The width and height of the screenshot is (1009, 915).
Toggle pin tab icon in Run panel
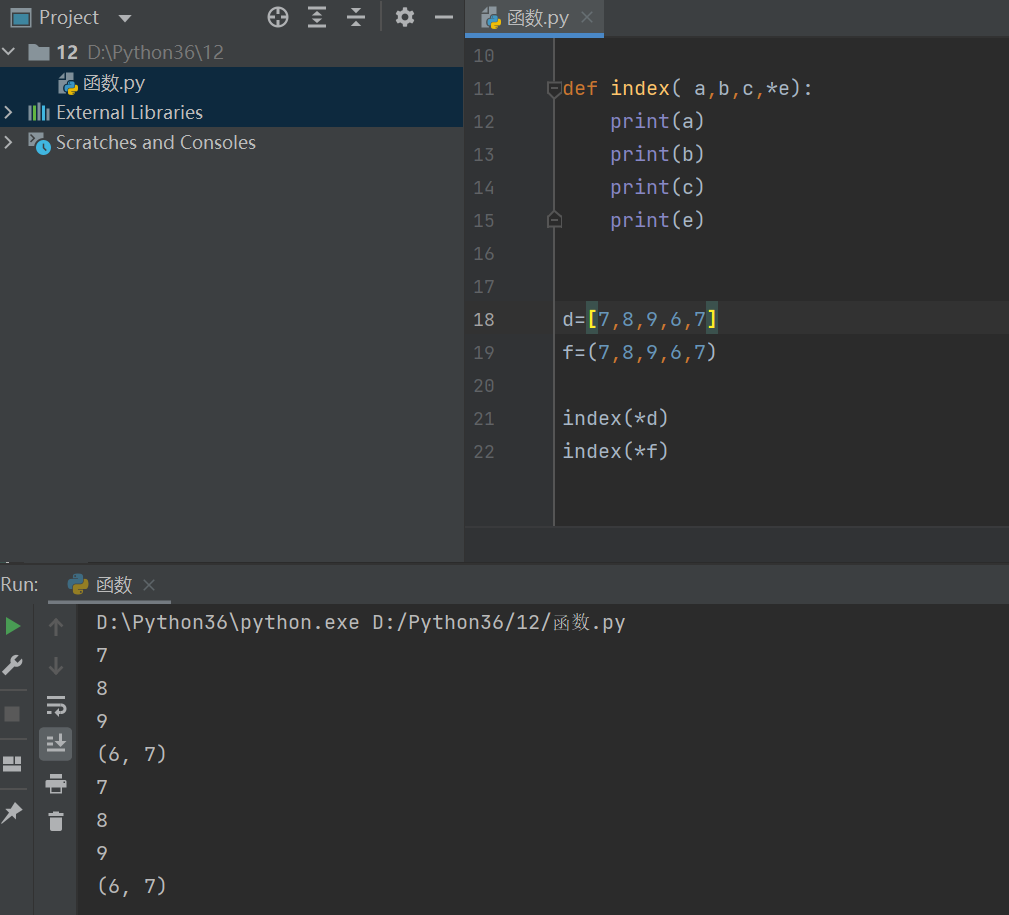point(12,813)
